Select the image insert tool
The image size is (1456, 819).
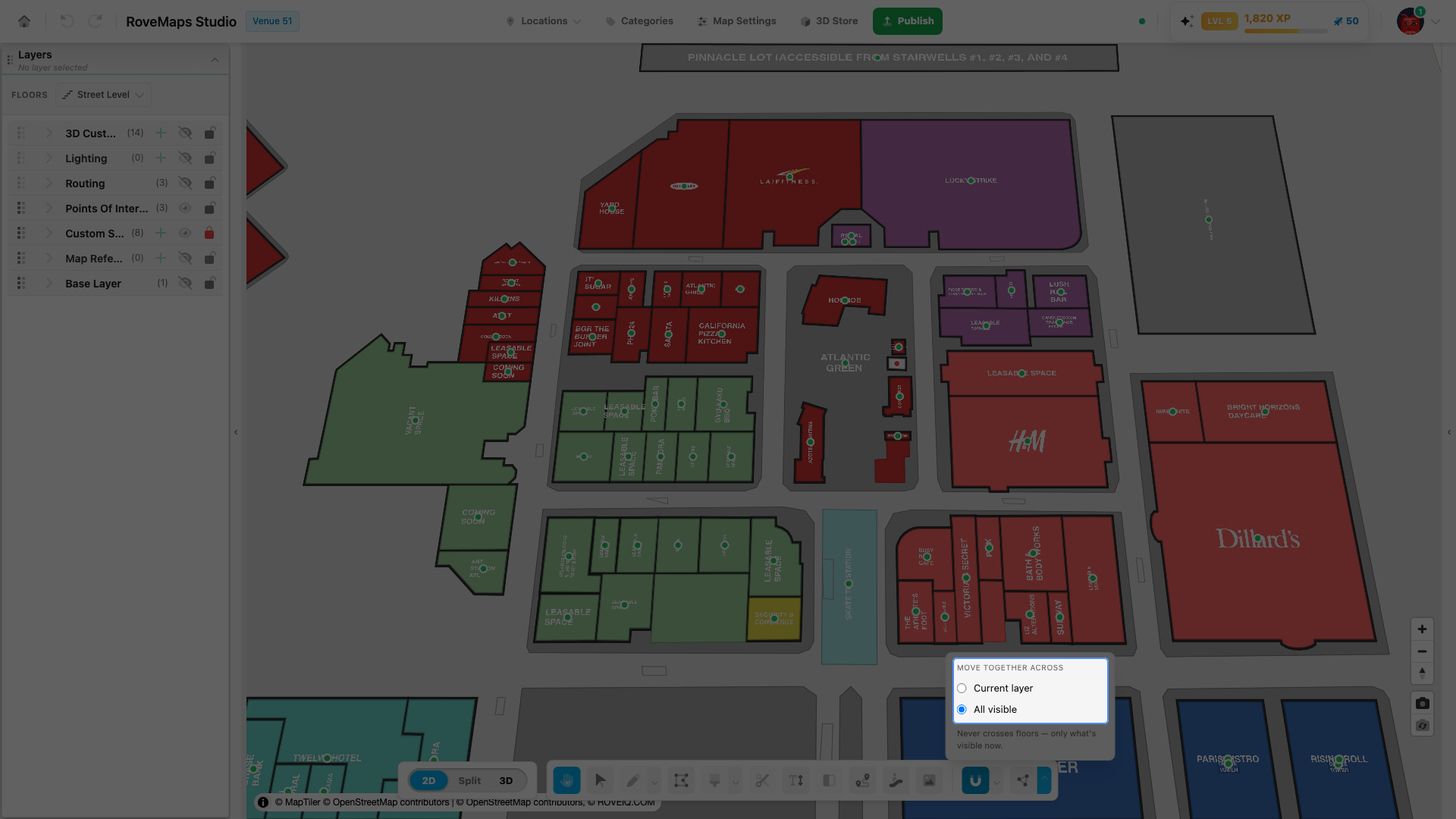point(929,780)
